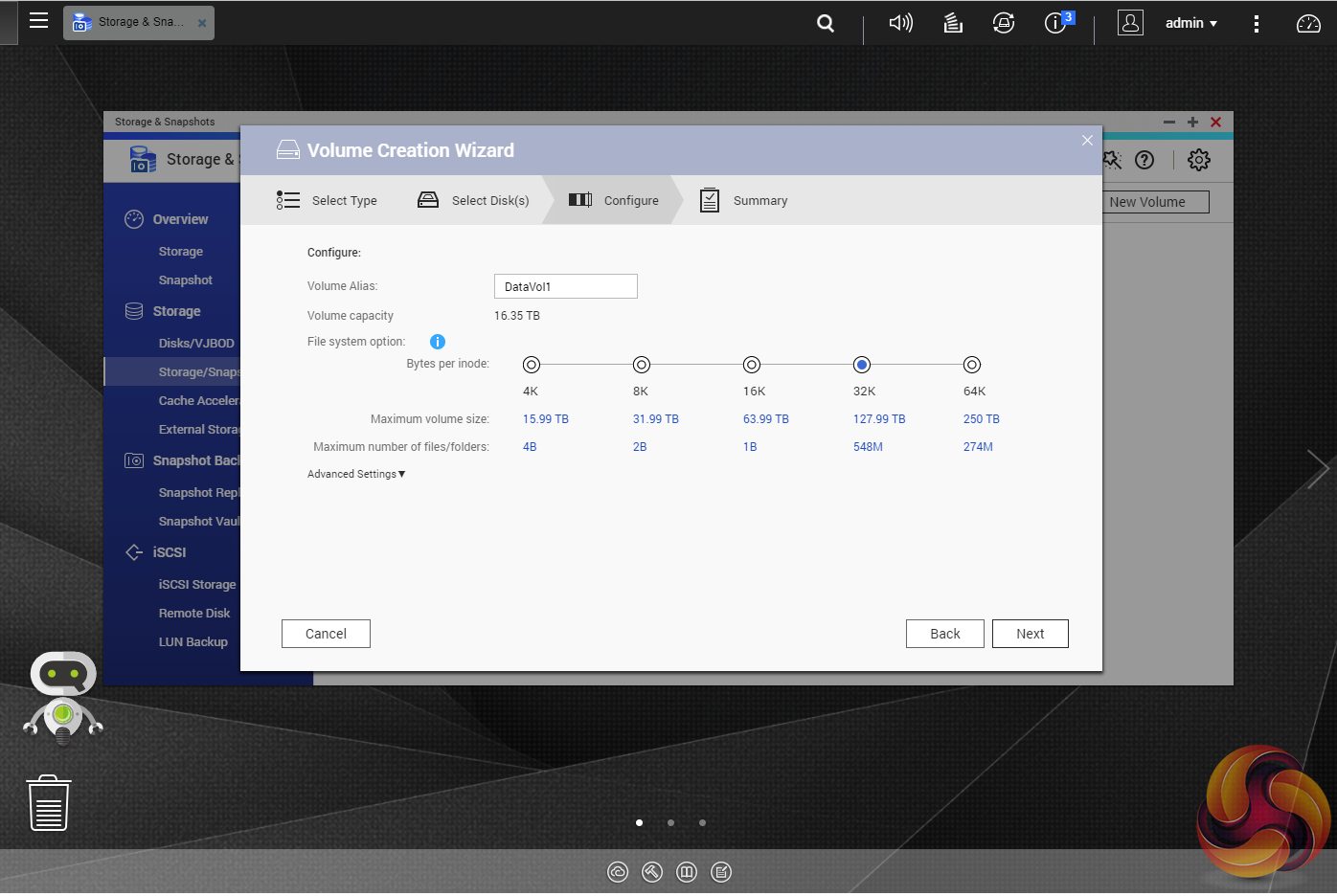Screen dimensions: 1337x896
Task: Cancel the Volume Creation Wizard
Action: click(326, 634)
